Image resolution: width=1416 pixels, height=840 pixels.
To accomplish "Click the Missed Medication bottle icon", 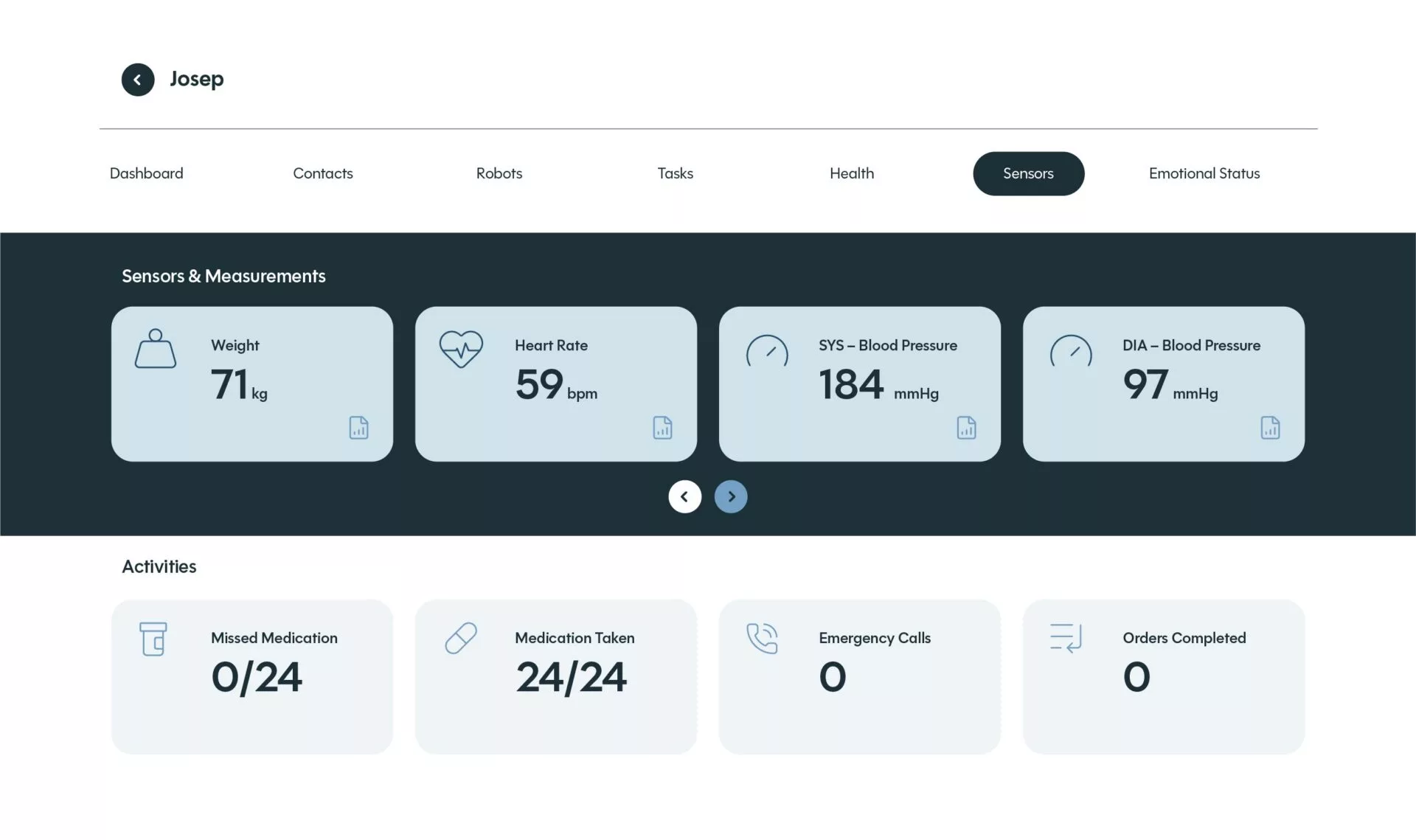I will tap(153, 639).
